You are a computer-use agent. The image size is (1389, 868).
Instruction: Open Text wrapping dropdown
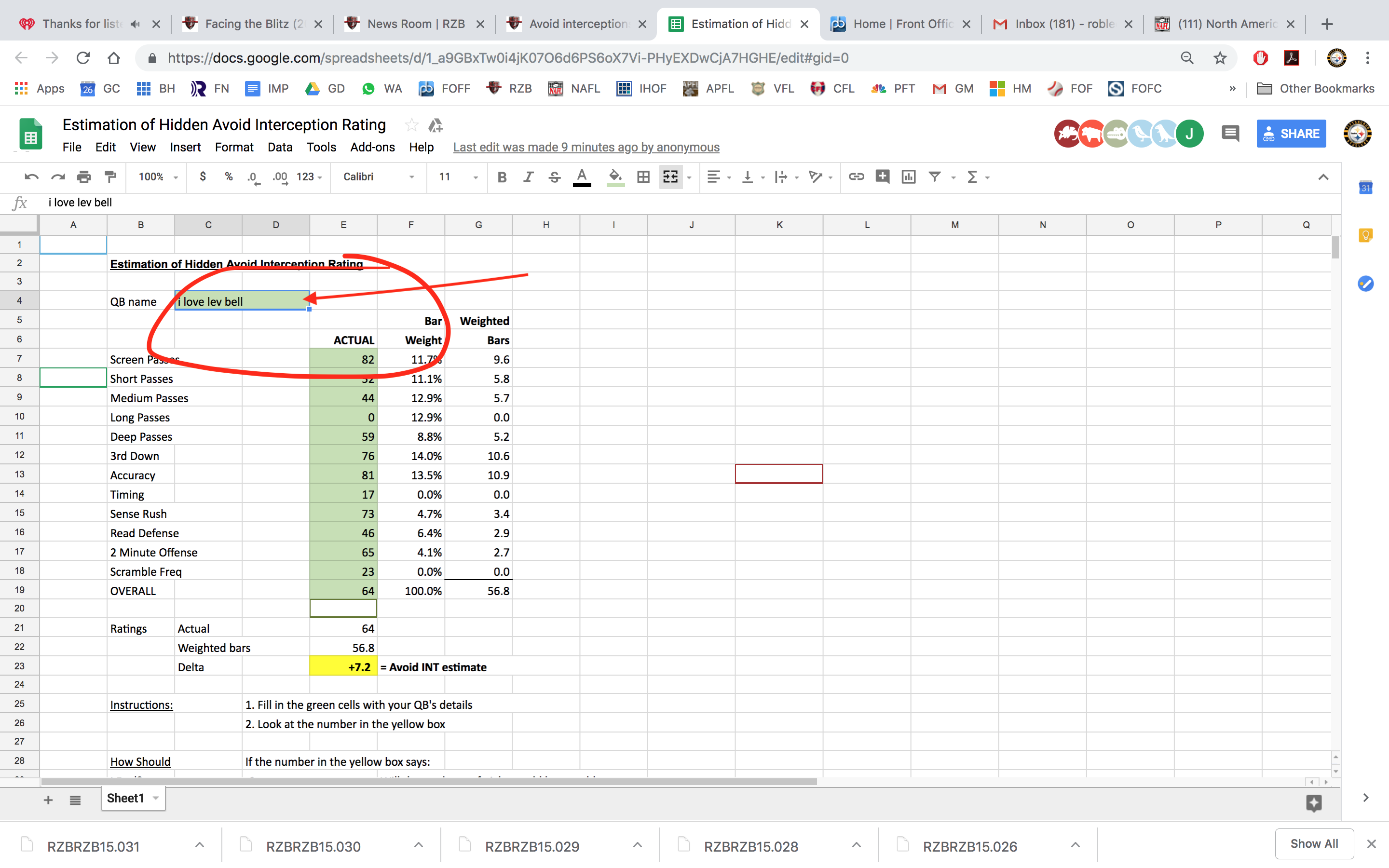786,177
